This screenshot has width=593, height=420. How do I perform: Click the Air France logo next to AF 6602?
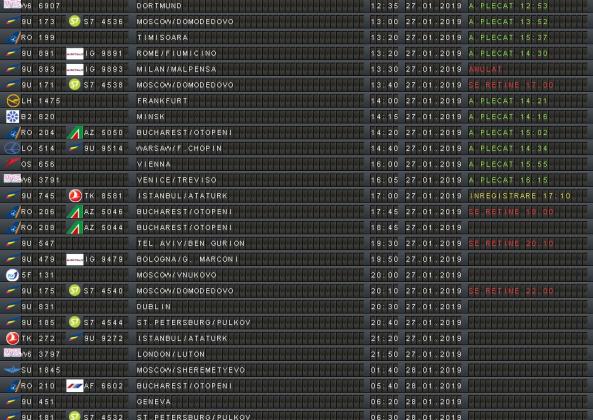pyautogui.click(x=75, y=386)
